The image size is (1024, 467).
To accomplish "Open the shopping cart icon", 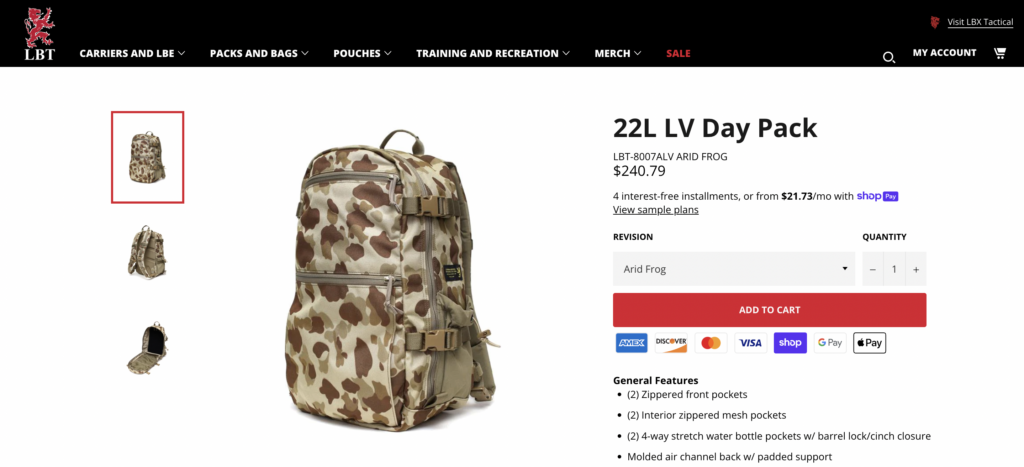I will pos(999,53).
